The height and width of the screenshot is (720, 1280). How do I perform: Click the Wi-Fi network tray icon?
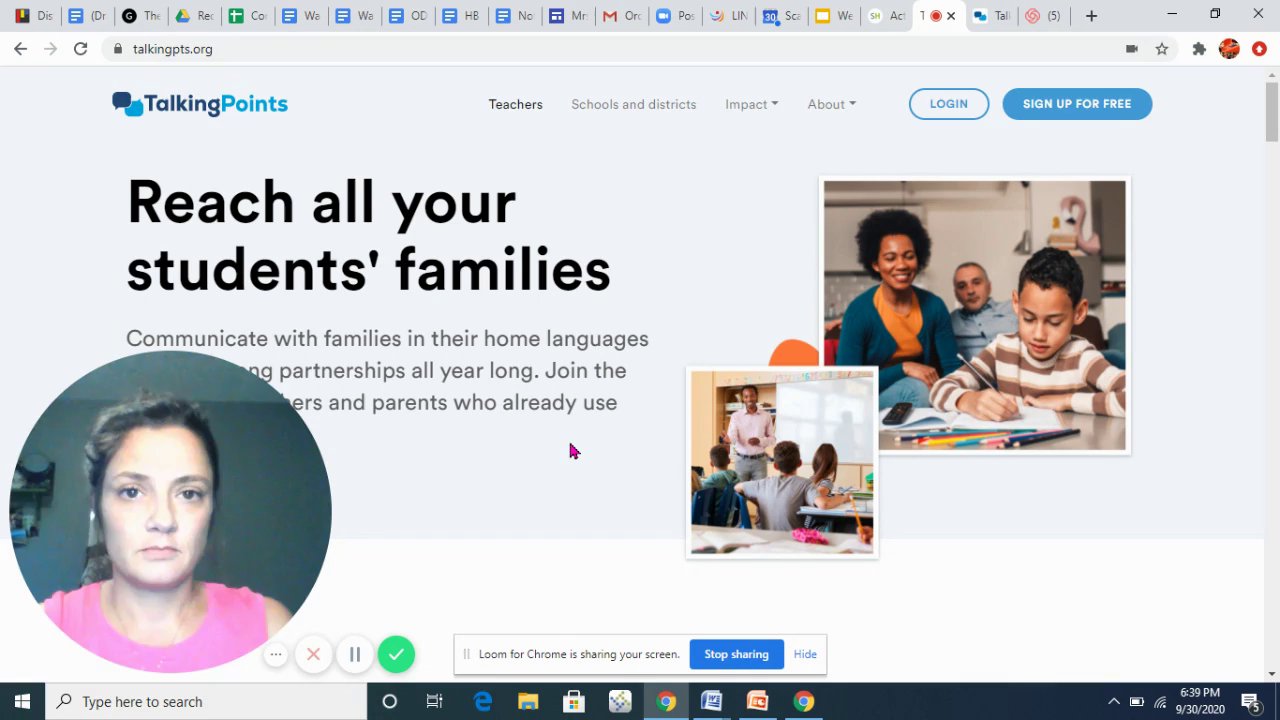1160,701
